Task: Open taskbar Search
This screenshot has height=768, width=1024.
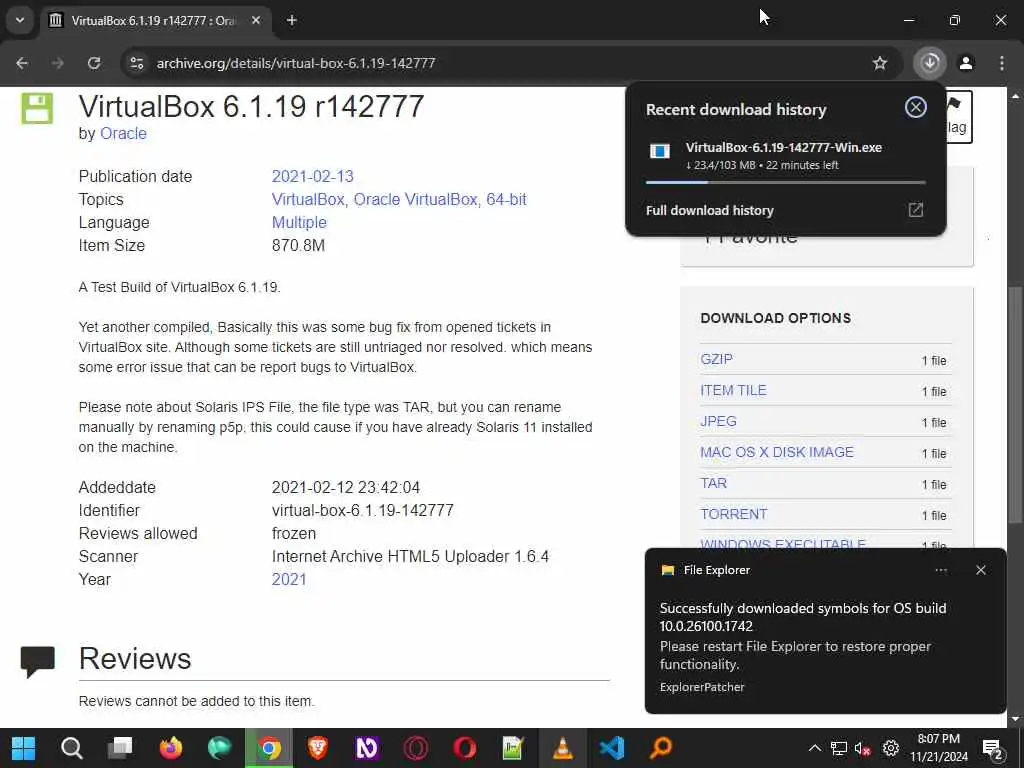Action: pos(71,748)
